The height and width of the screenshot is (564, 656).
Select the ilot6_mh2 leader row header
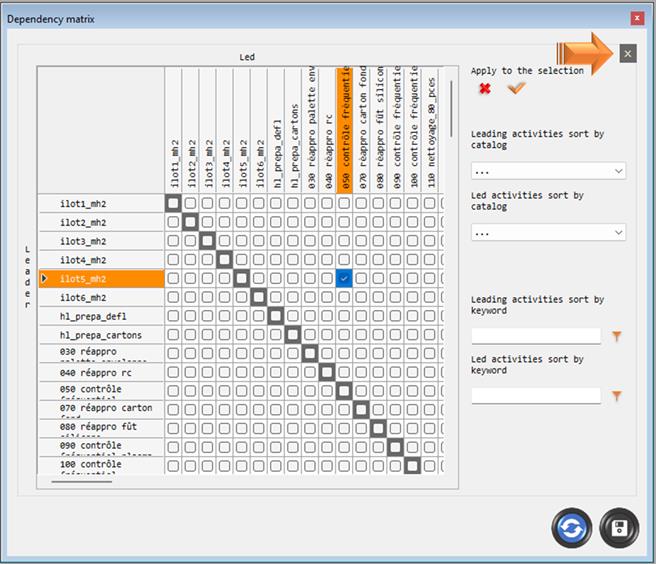[101, 297]
